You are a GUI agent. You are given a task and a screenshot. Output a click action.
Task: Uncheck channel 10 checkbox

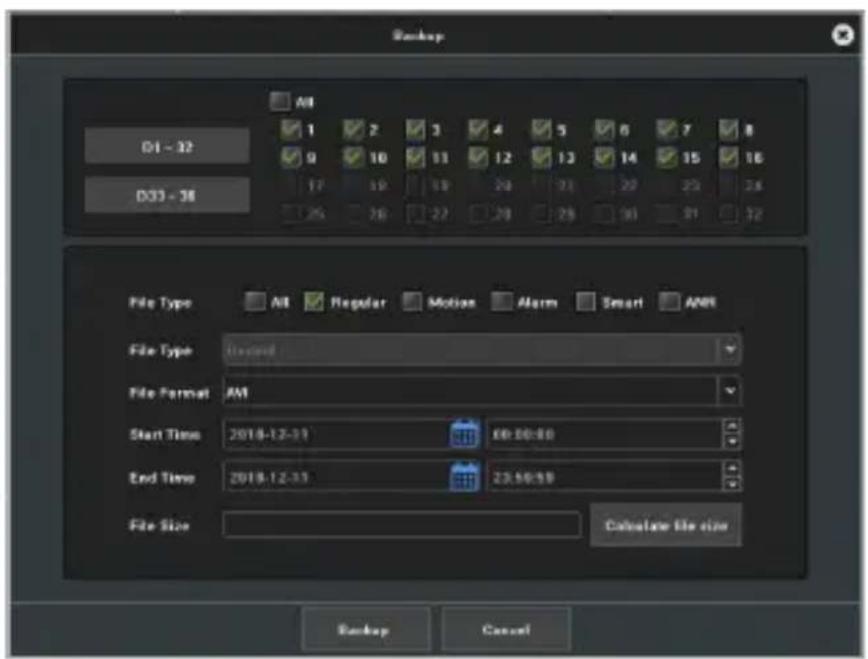pyautogui.click(x=353, y=158)
